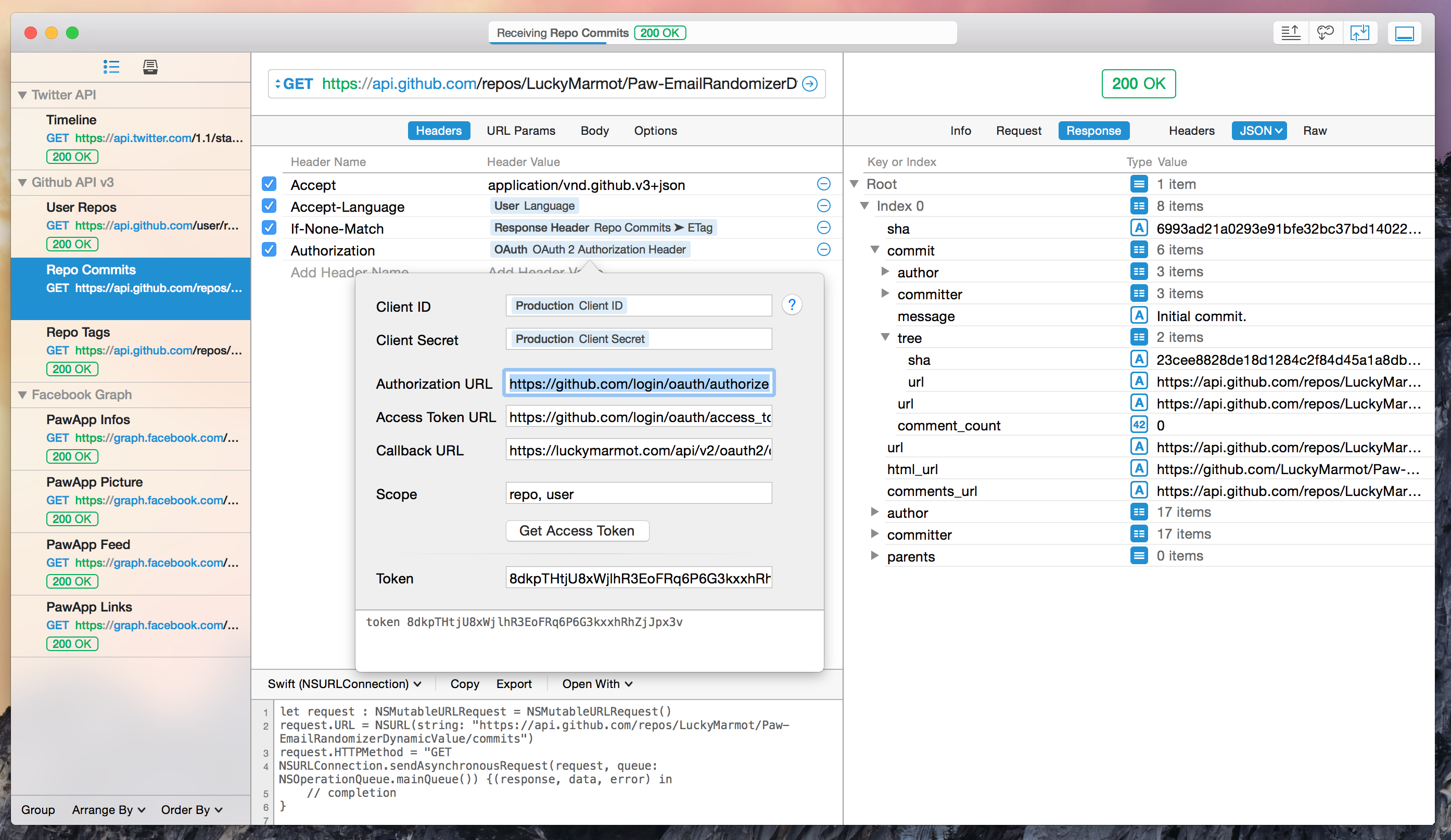
Task: Click the help question mark button
Action: click(792, 304)
